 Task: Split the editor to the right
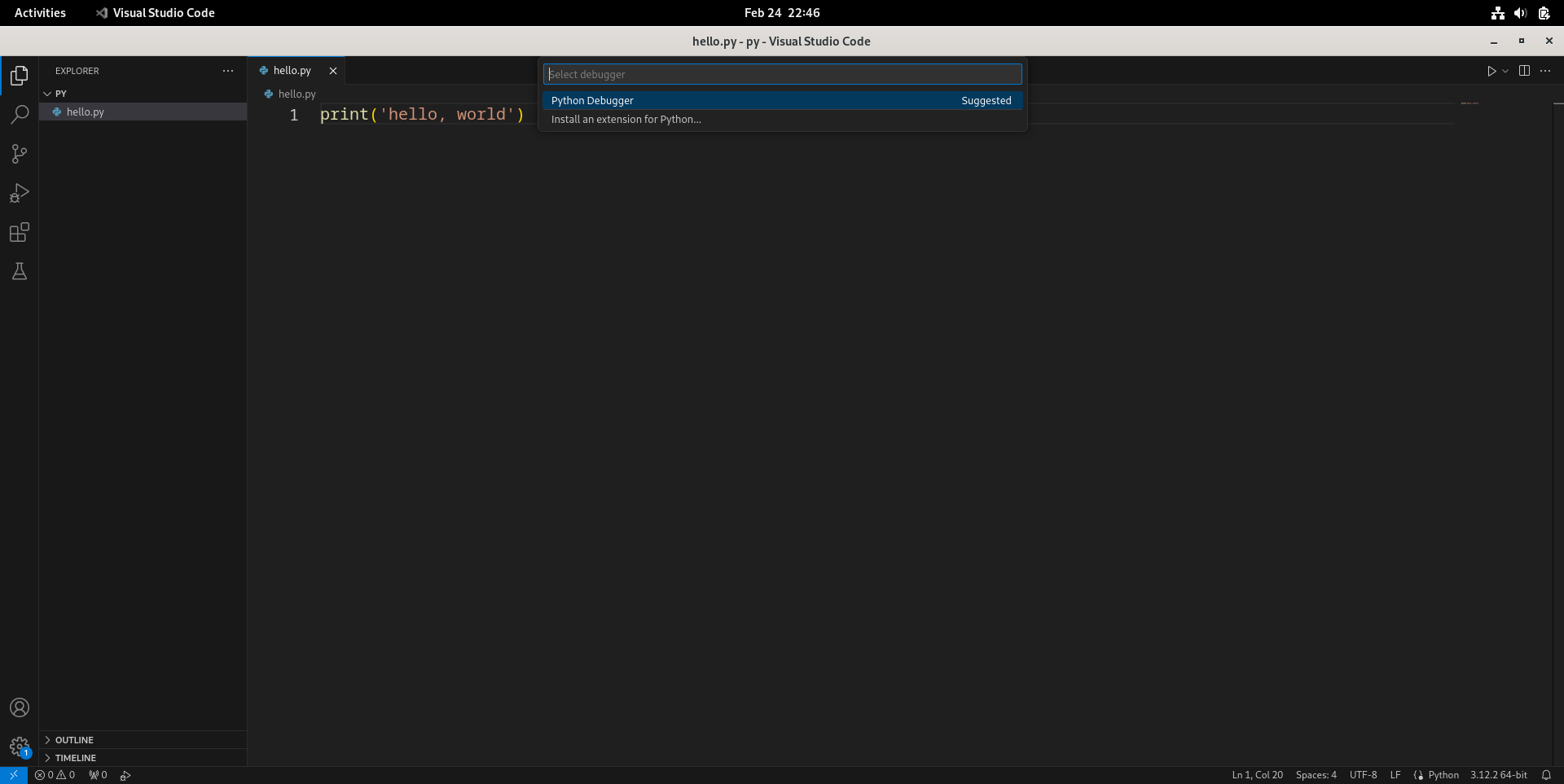click(1524, 71)
